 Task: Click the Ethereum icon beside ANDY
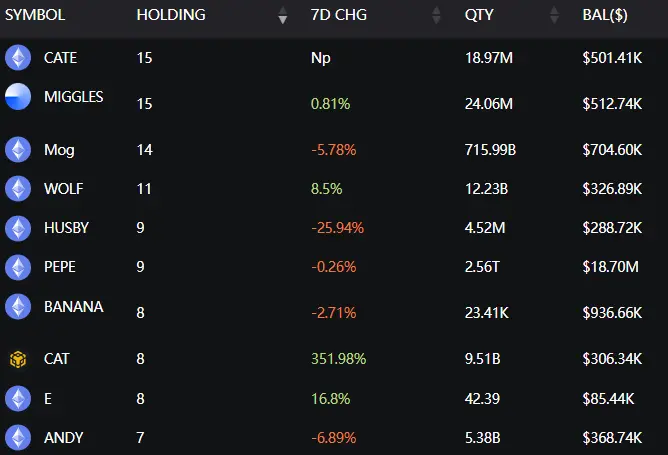[x=18, y=437]
